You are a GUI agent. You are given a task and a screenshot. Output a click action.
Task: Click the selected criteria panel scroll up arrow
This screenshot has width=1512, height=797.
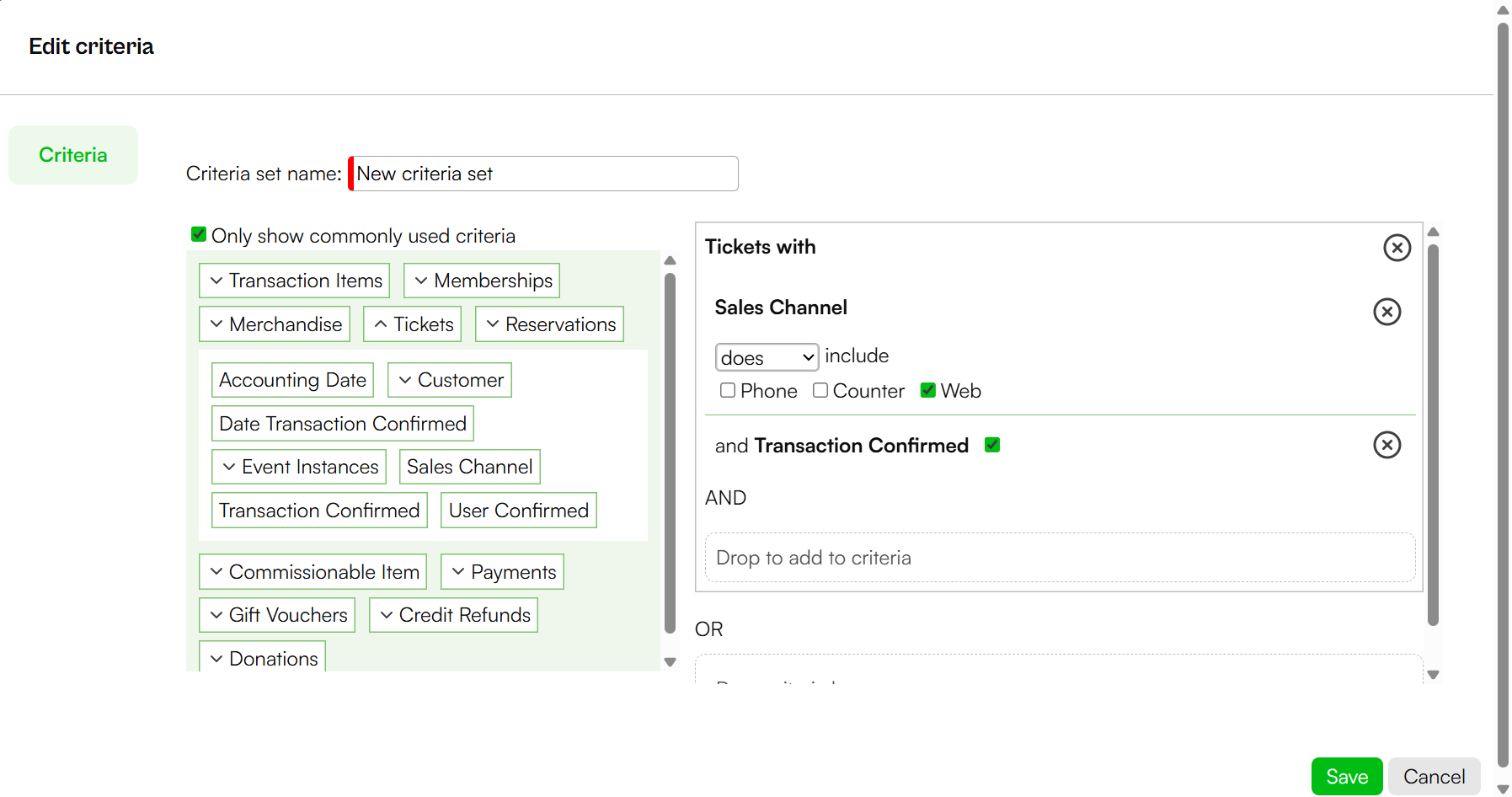(x=1434, y=232)
